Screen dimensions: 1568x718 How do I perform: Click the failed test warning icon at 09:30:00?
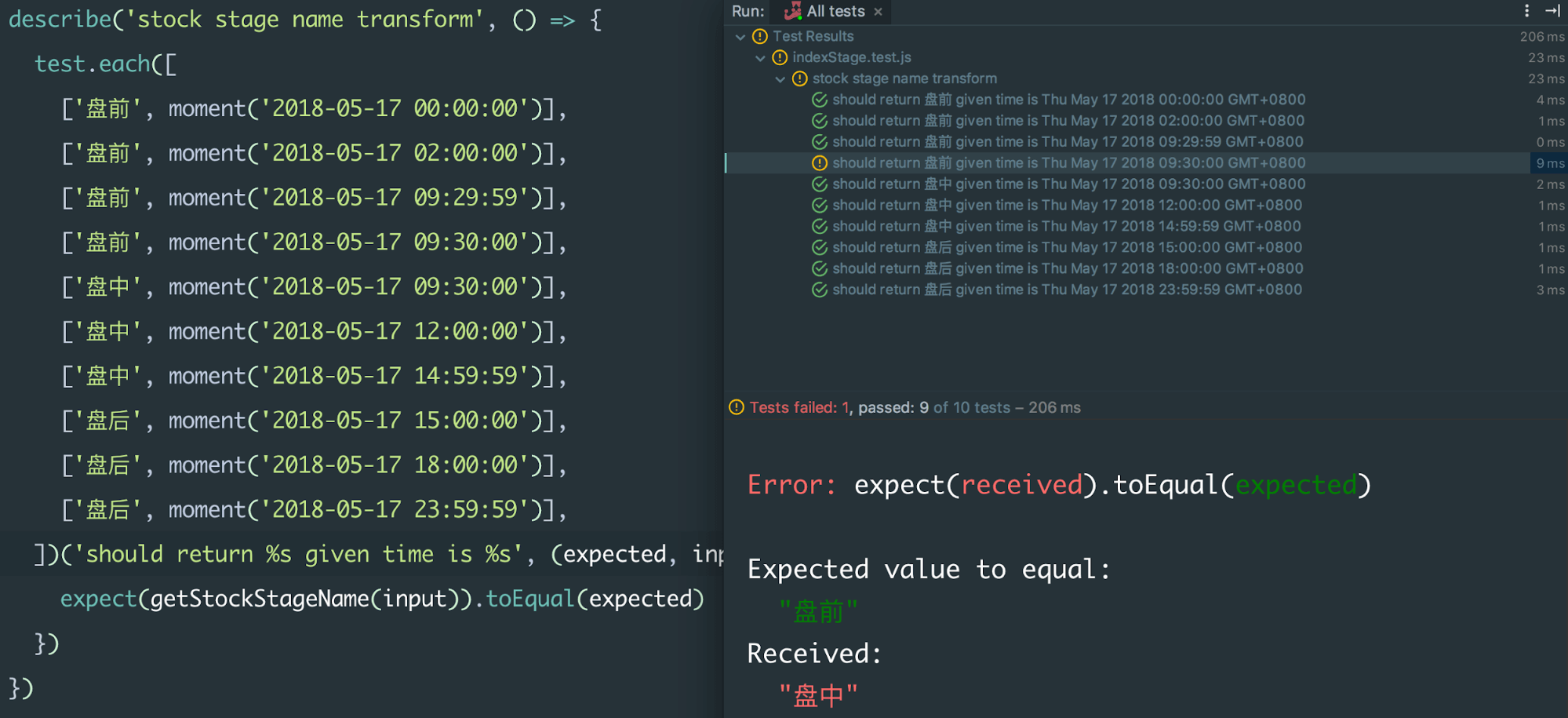coord(820,163)
